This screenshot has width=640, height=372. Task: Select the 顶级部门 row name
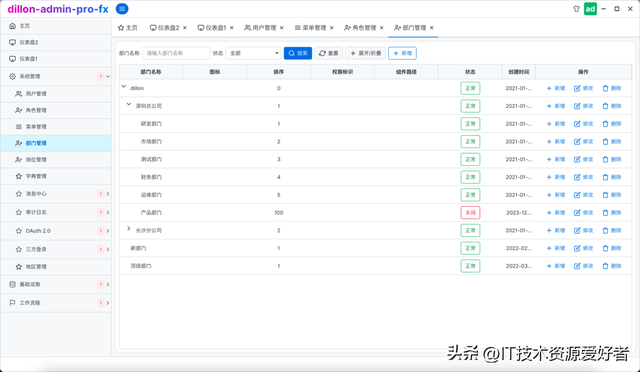pos(141,266)
